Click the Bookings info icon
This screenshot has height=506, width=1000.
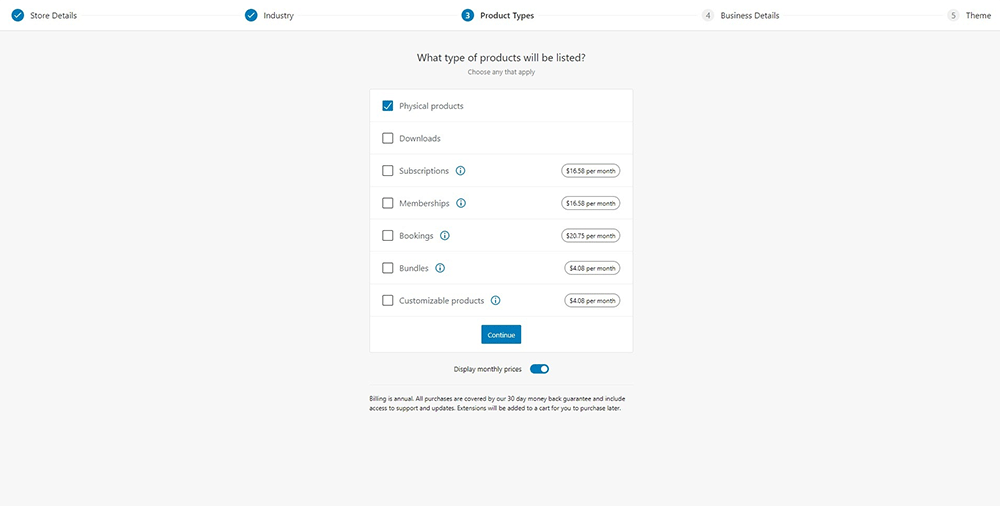(445, 236)
